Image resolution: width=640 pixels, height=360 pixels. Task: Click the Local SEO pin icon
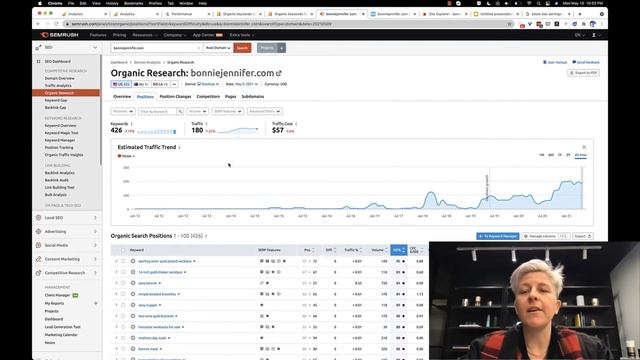(x=38, y=218)
